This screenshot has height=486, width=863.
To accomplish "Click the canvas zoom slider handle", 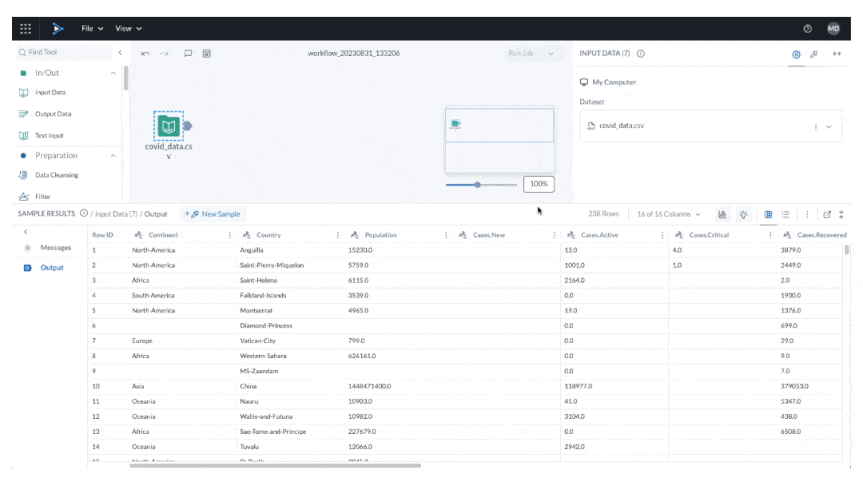I will (478, 185).
